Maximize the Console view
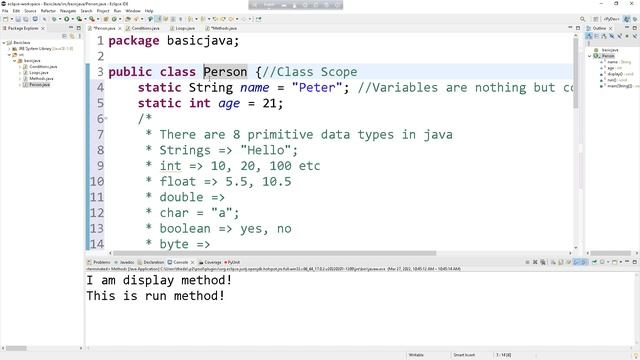This screenshot has width=640, height=360. click(635, 262)
